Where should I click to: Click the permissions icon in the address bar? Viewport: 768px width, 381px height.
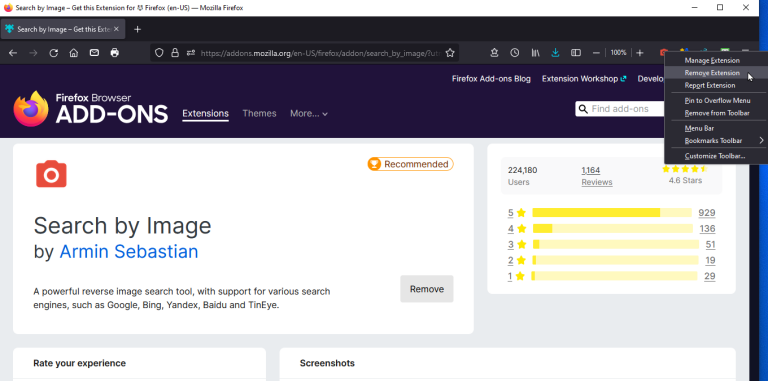[191, 53]
